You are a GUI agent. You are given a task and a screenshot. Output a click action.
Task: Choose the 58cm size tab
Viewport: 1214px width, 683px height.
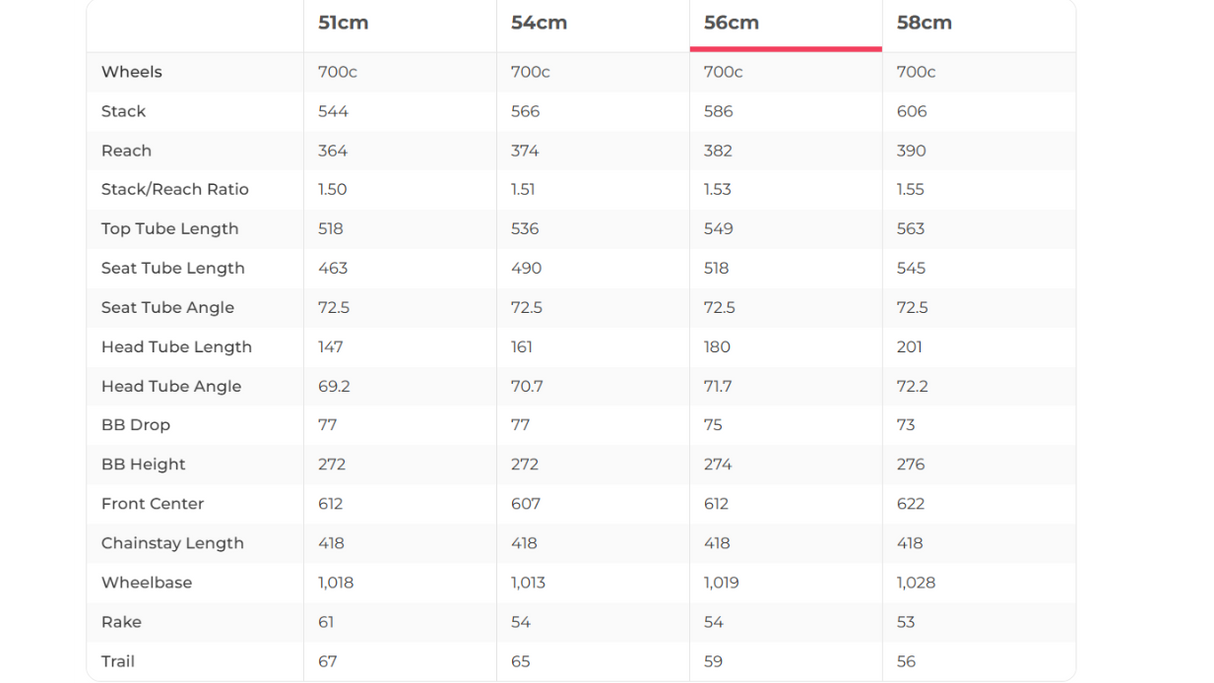924,23
